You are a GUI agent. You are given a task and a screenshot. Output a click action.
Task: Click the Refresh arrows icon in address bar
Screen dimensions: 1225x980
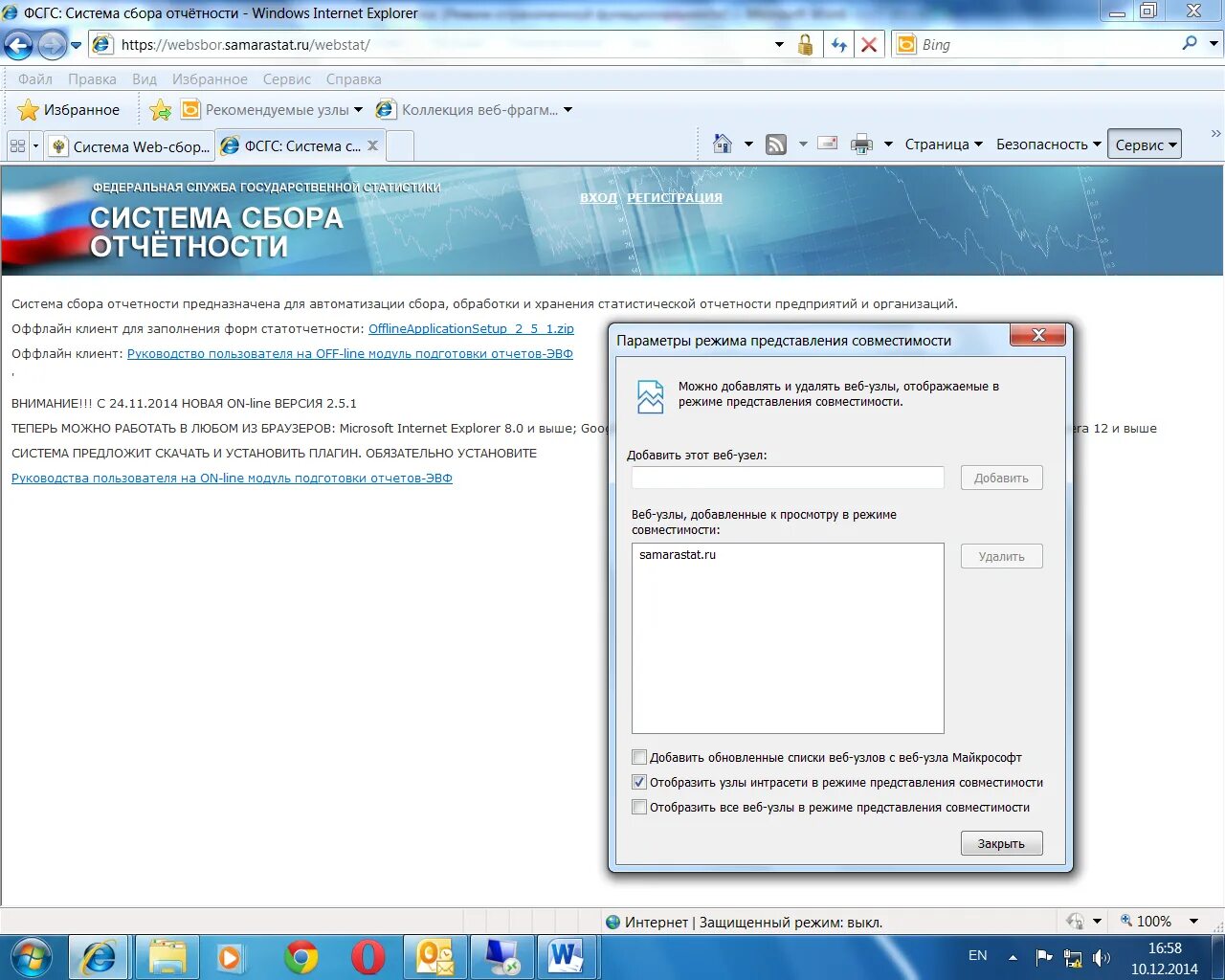839,45
